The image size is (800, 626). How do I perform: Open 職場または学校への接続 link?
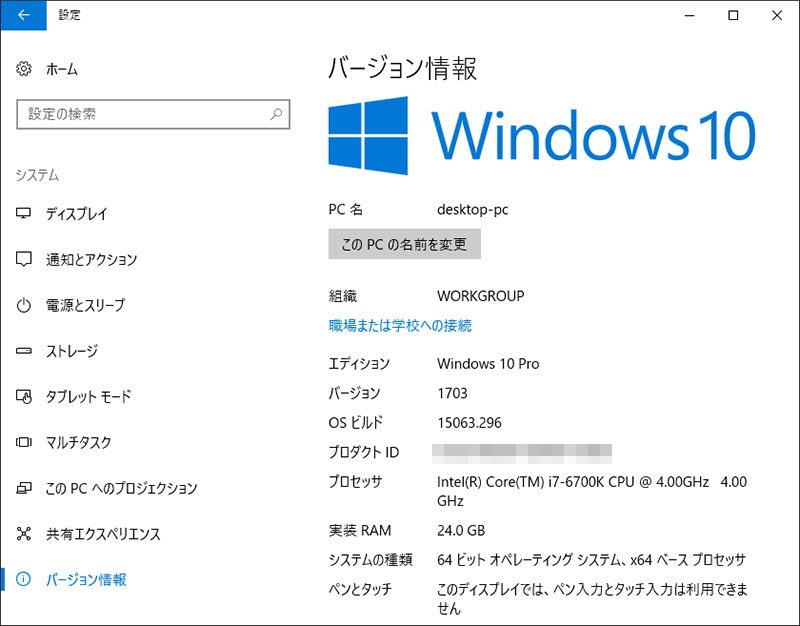(400, 325)
